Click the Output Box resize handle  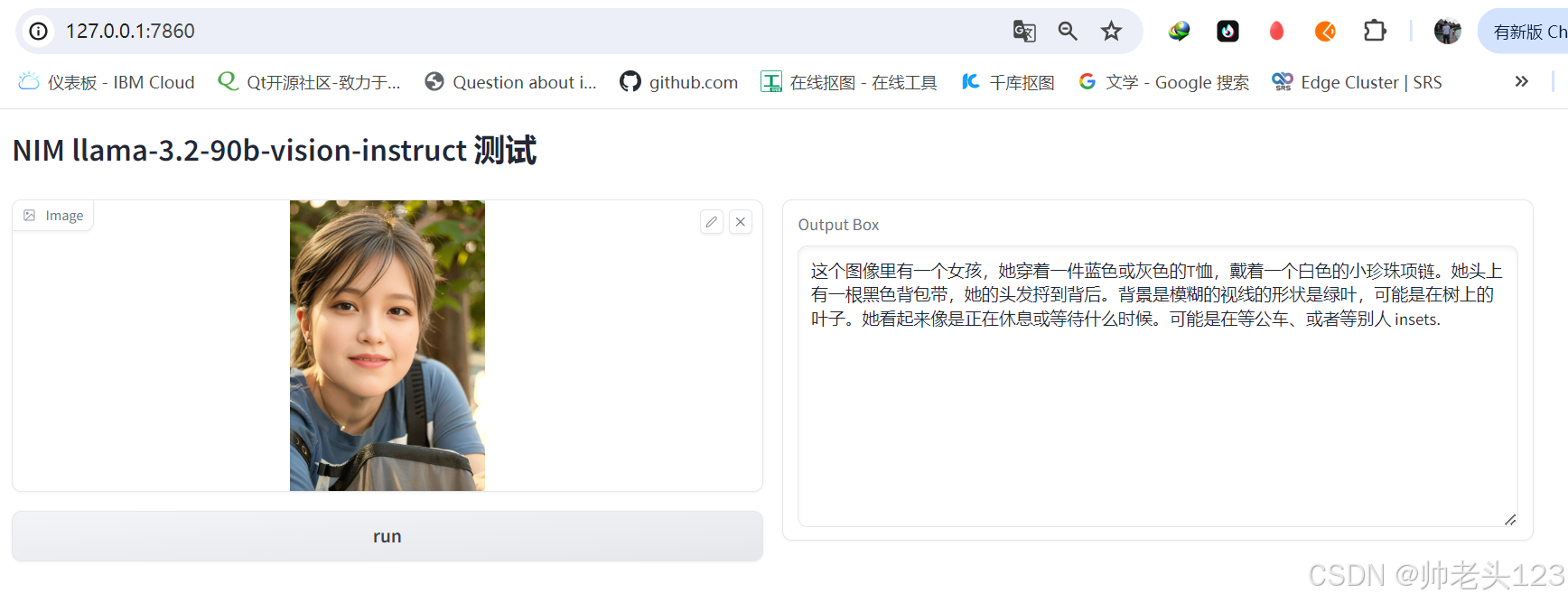[x=1510, y=519]
